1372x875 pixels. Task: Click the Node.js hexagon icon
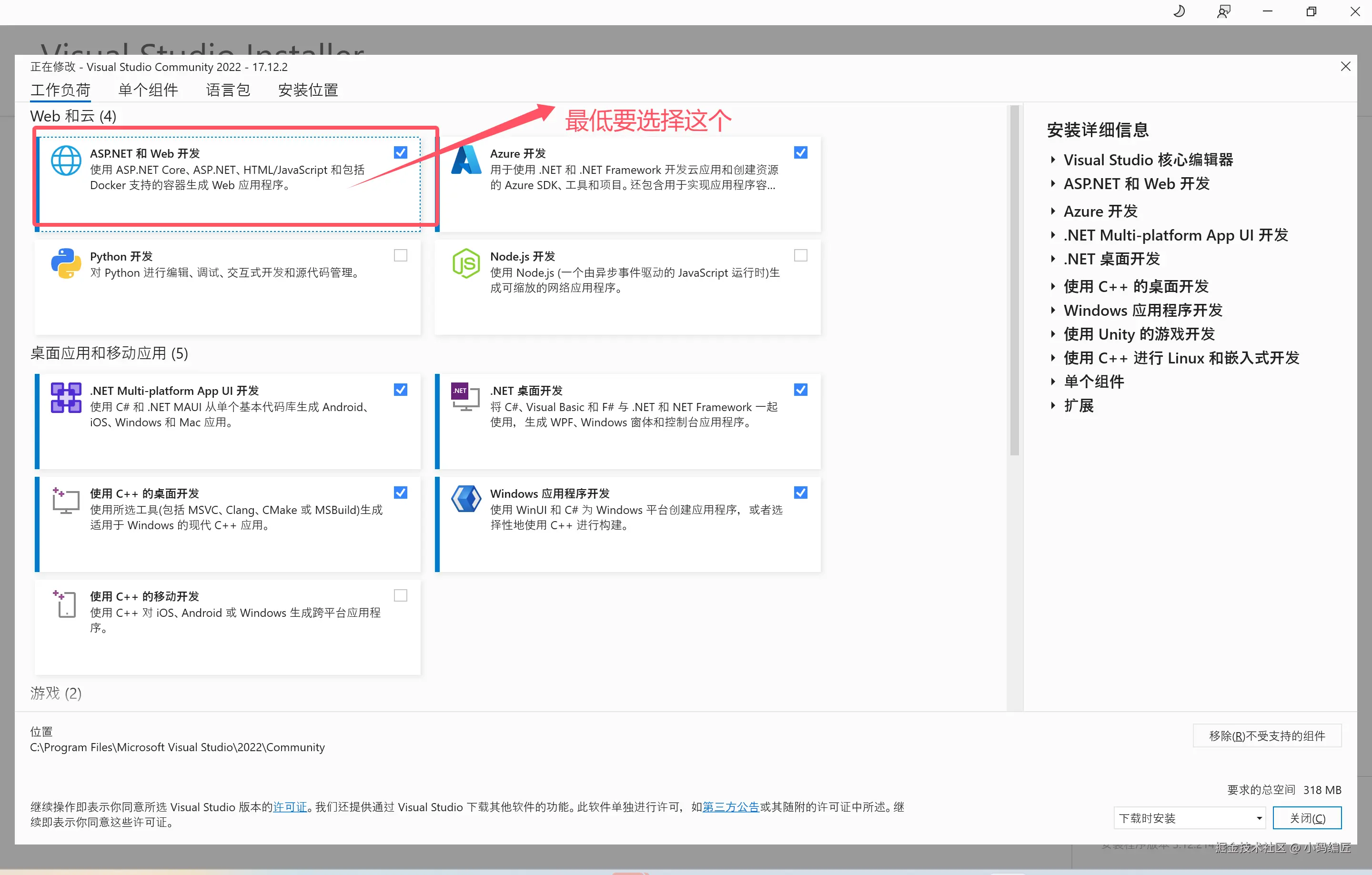point(466,263)
